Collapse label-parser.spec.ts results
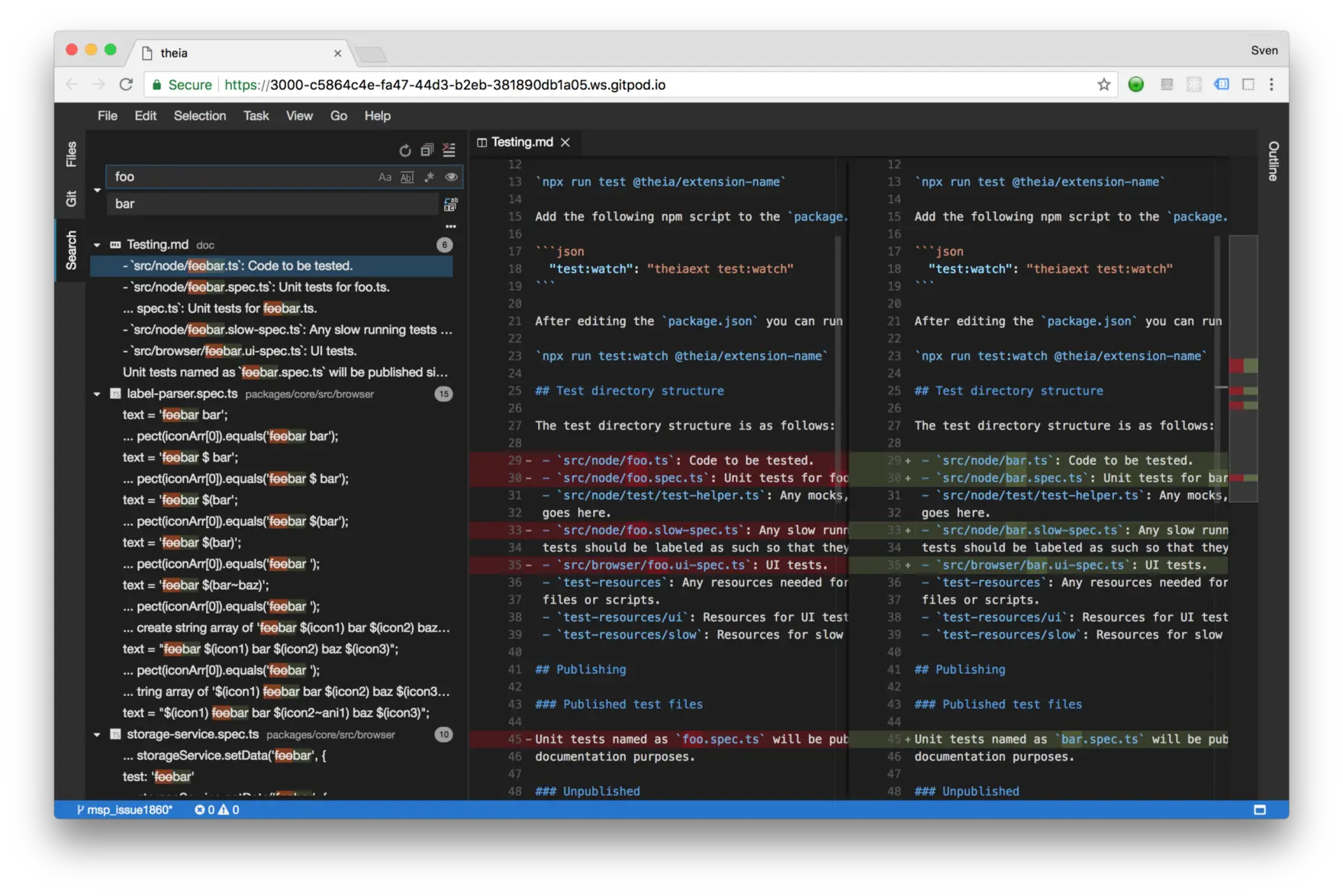This screenshot has height=896, width=1343. click(97, 395)
